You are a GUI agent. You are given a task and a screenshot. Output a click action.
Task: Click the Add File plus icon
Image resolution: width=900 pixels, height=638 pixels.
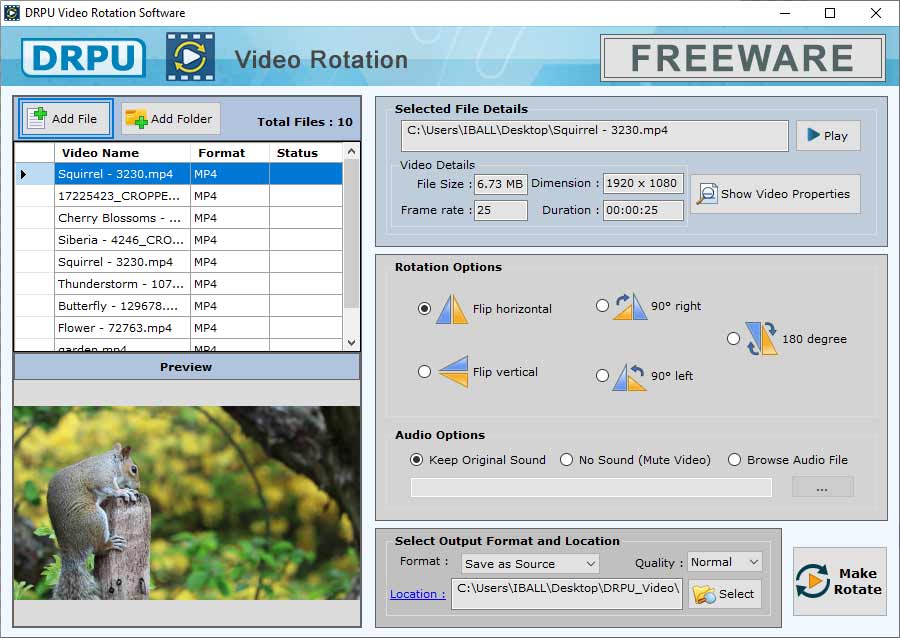click(x=37, y=118)
